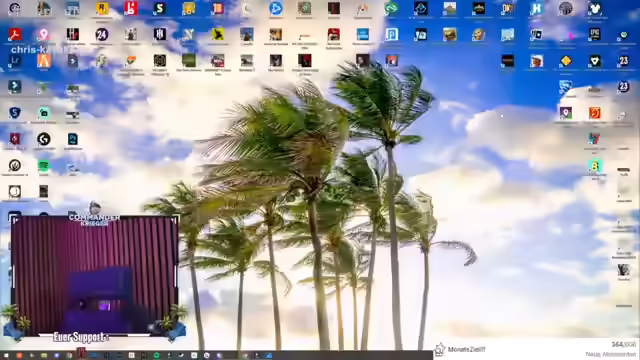This screenshot has height=360, width=640.
Task: Select the teal icon with yellow '3'
Action: point(595,166)
